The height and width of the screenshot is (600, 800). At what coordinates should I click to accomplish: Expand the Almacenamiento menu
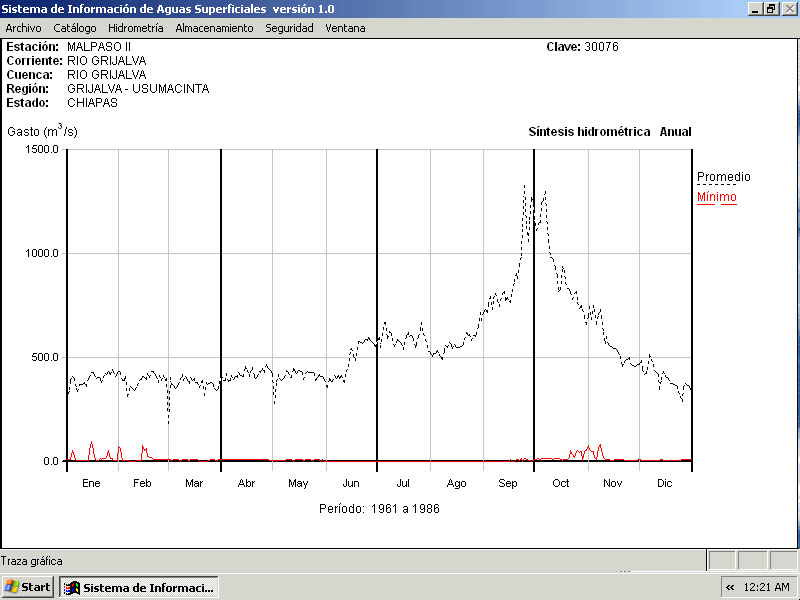pyautogui.click(x=214, y=28)
